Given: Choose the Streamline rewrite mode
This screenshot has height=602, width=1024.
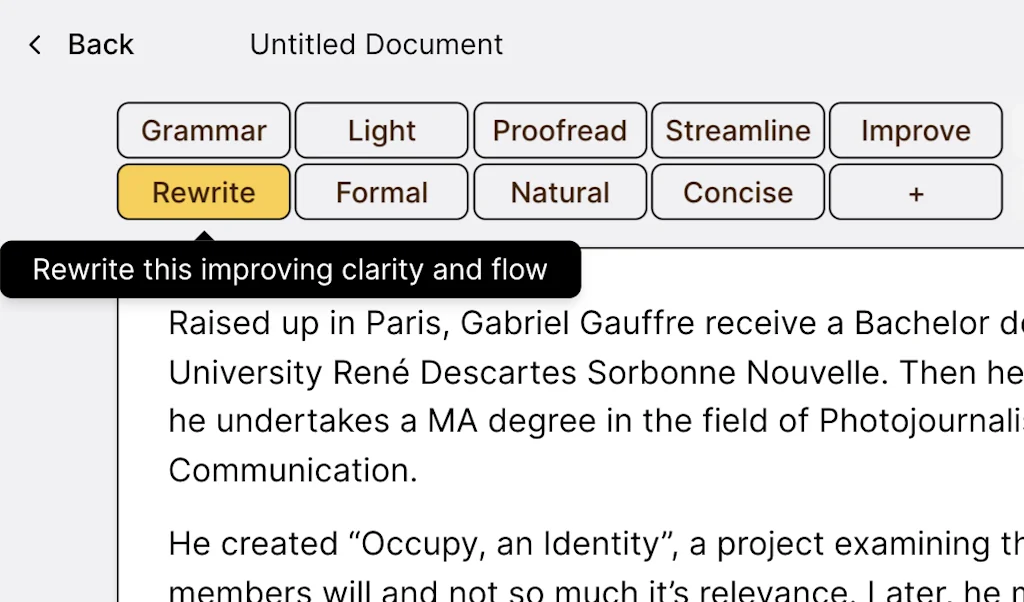Looking at the screenshot, I should pyautogui.click(x=737, y=130).
